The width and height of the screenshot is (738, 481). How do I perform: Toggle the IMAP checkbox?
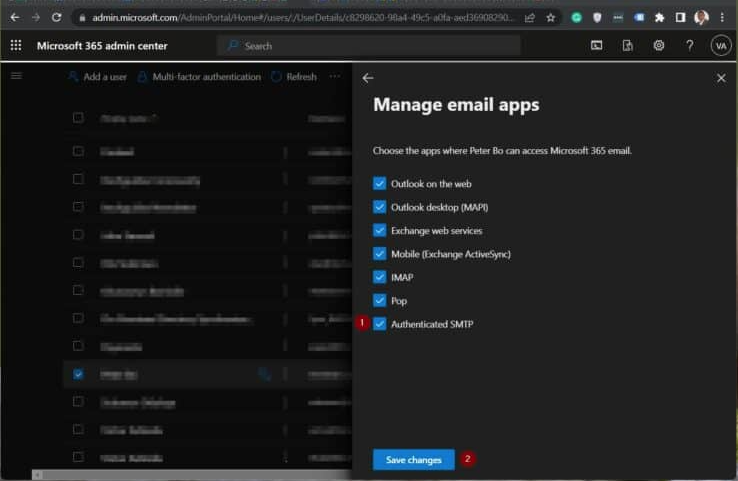[x=379, y=277]
